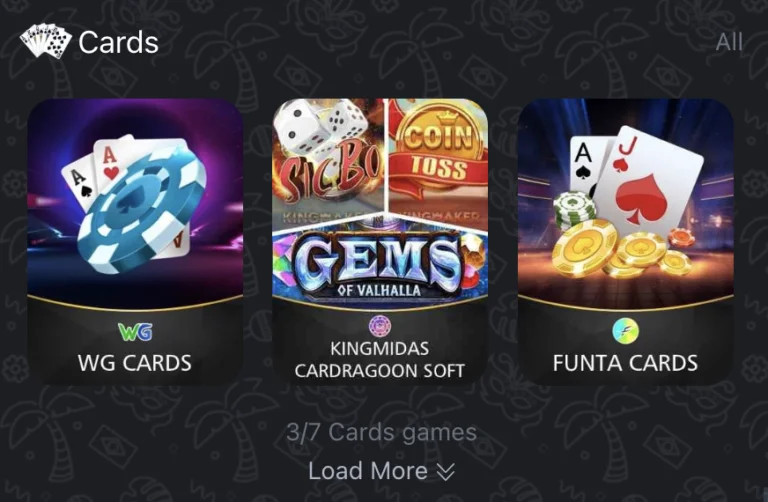768x502 pixels.
Task: Open the FUNTA CARDS label
Action: pyautogui.click(x=625, y=363)
